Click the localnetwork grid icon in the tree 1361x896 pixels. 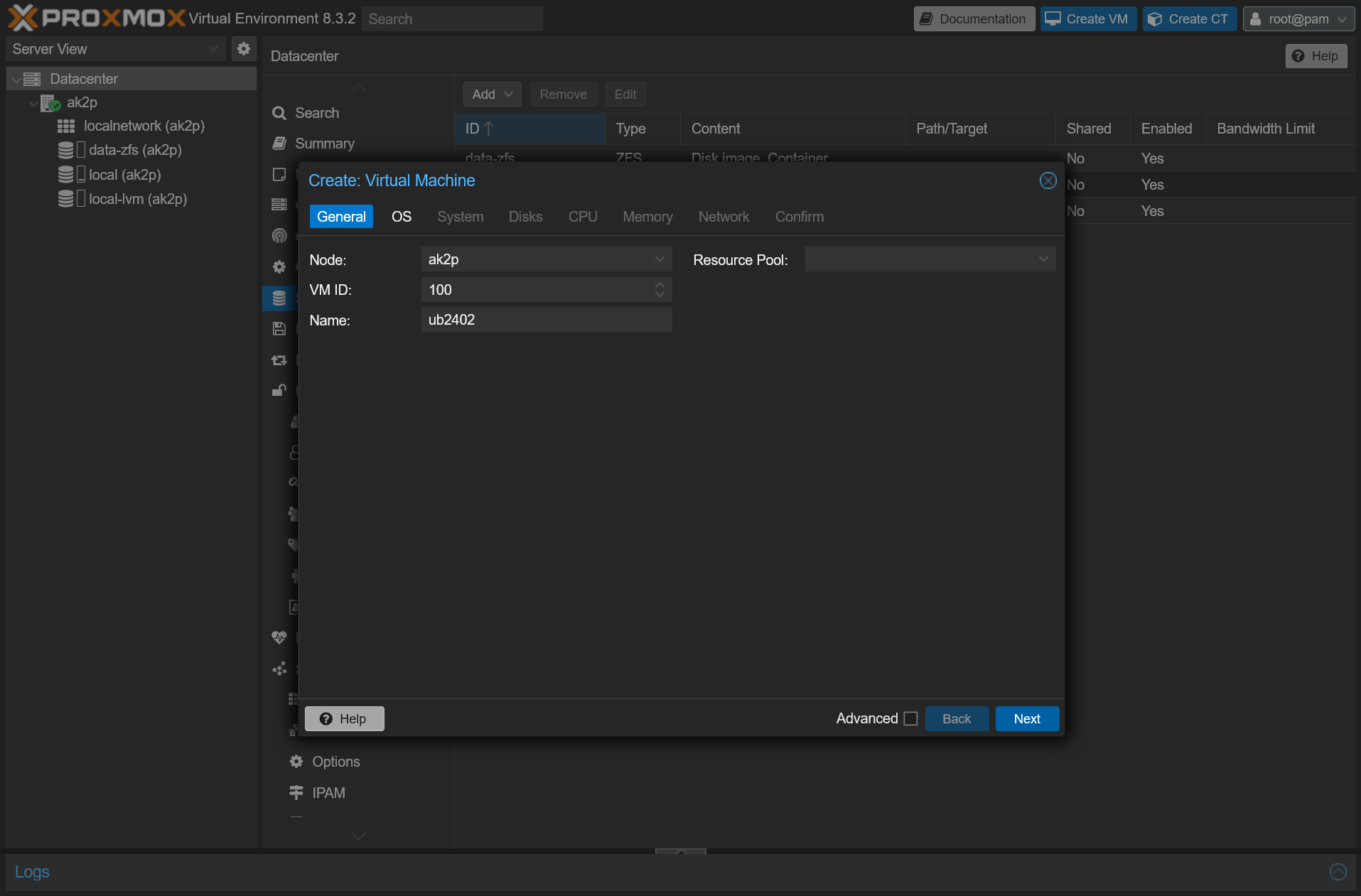point(66,126)
